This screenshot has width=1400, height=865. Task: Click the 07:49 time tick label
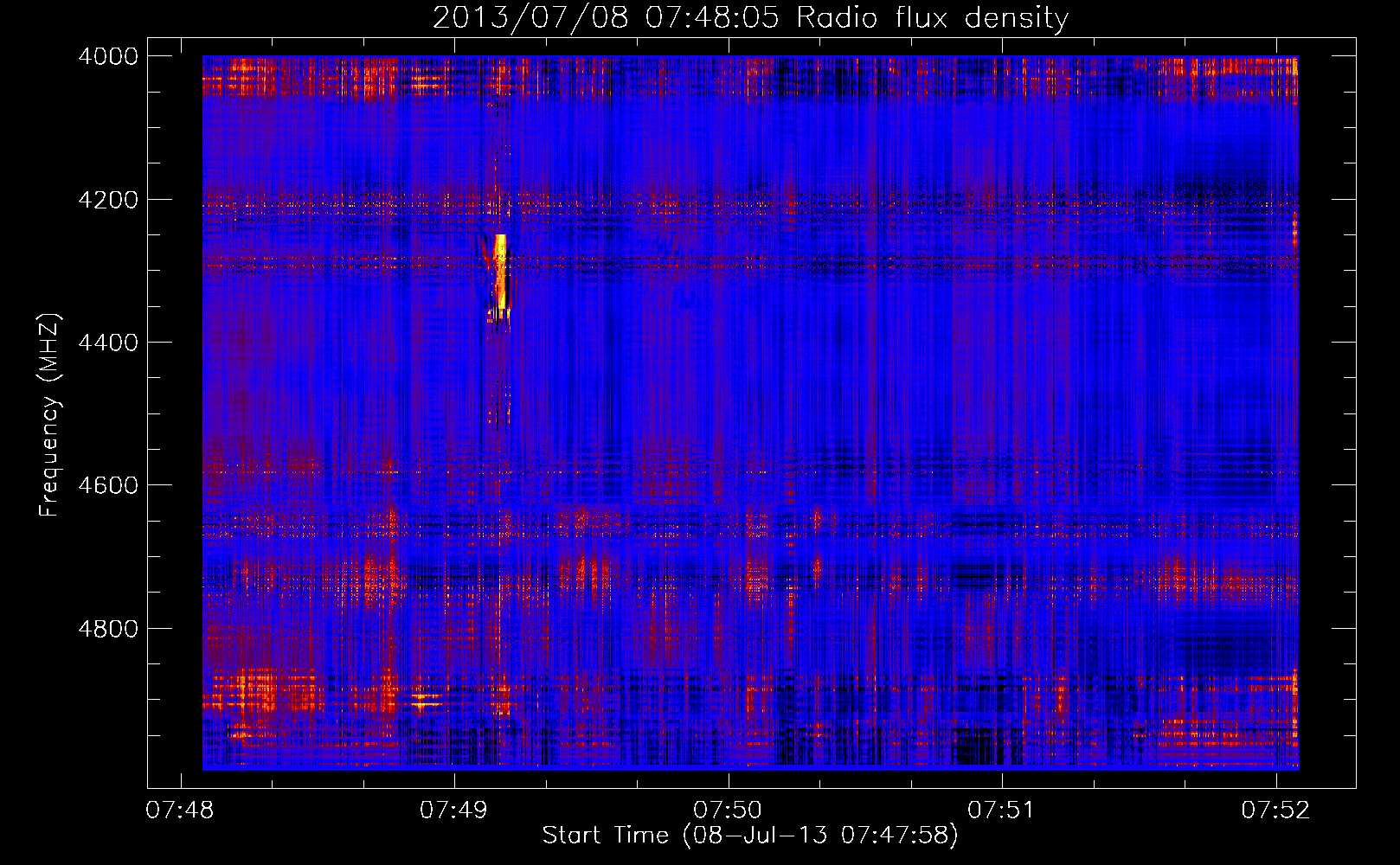pos(453,810)
